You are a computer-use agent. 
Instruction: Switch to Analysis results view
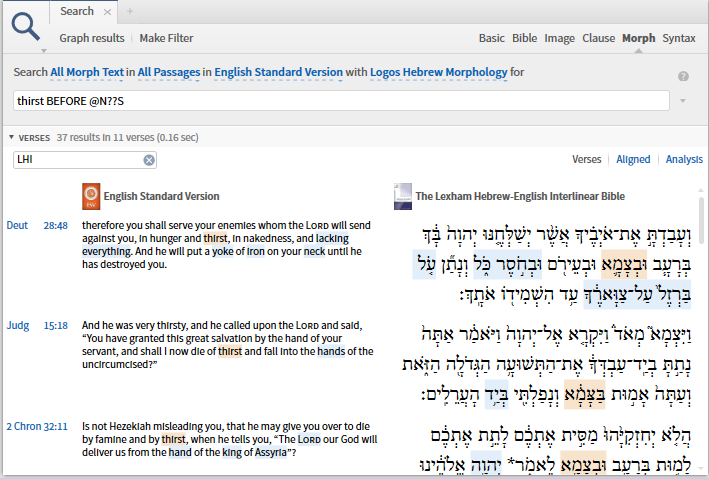click(684, 160)
